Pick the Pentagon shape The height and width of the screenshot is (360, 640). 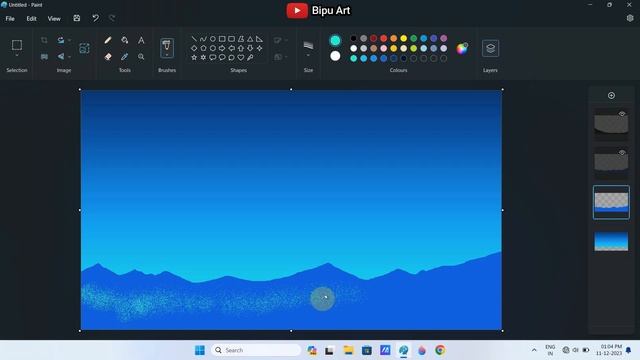203,48
